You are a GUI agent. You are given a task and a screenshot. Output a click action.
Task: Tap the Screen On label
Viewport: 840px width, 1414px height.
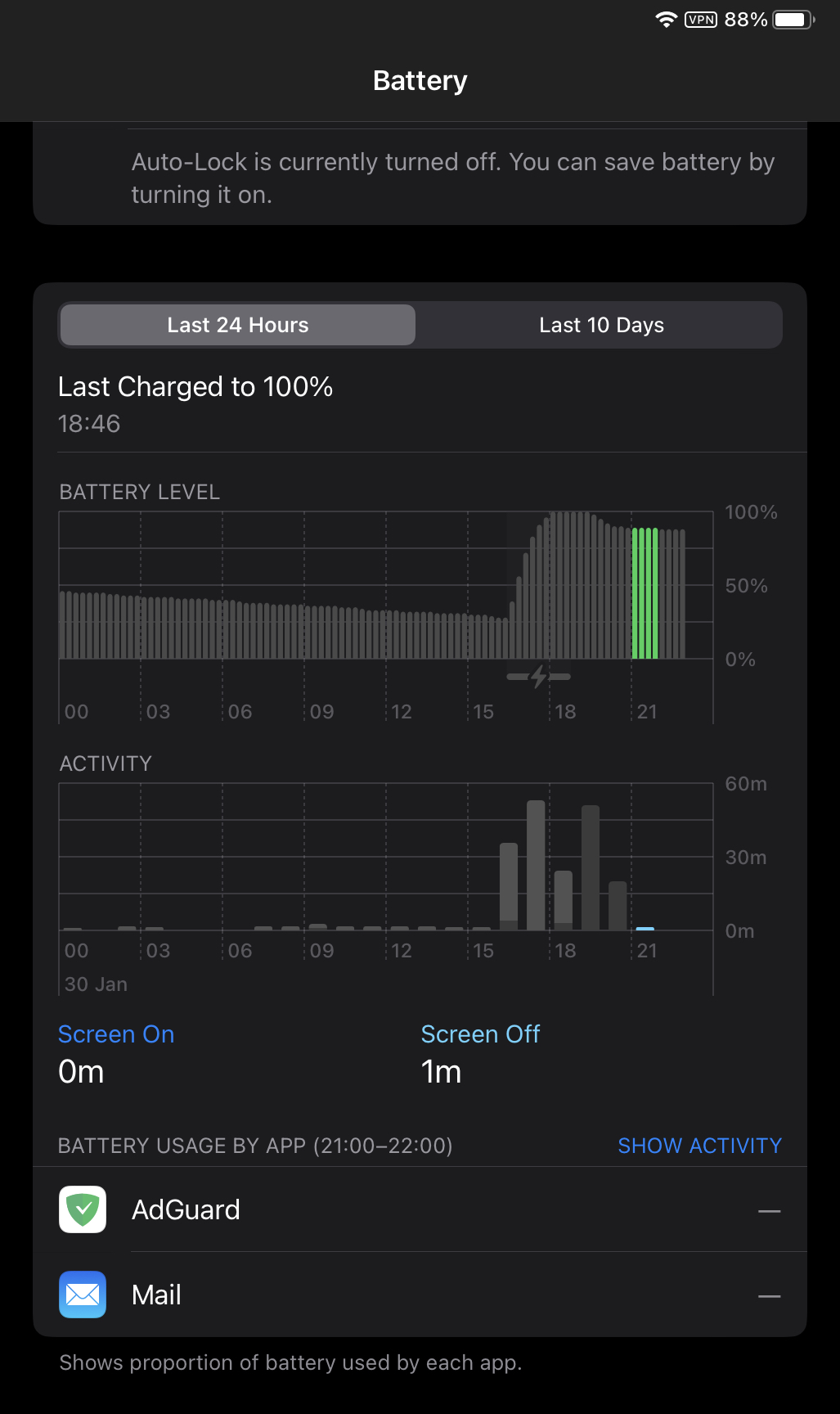pyautogui.click(x=116, y=1034)
